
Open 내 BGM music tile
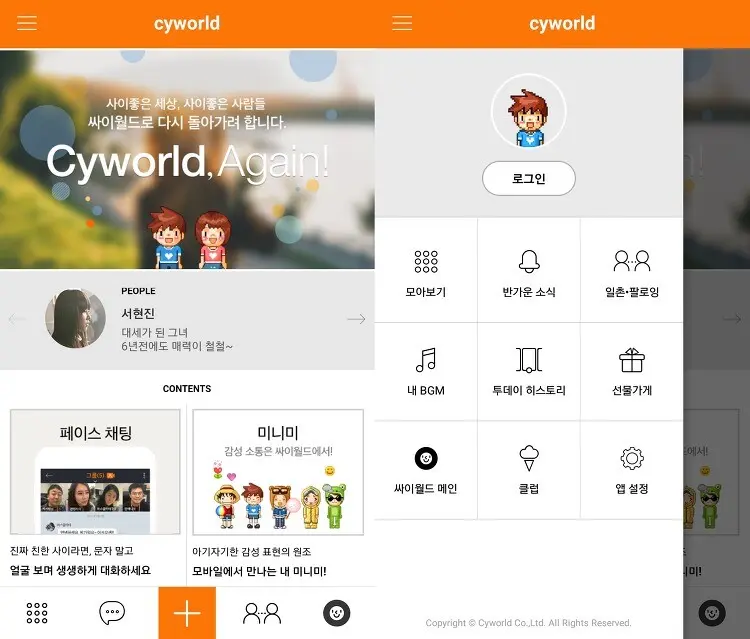(426, 372)
